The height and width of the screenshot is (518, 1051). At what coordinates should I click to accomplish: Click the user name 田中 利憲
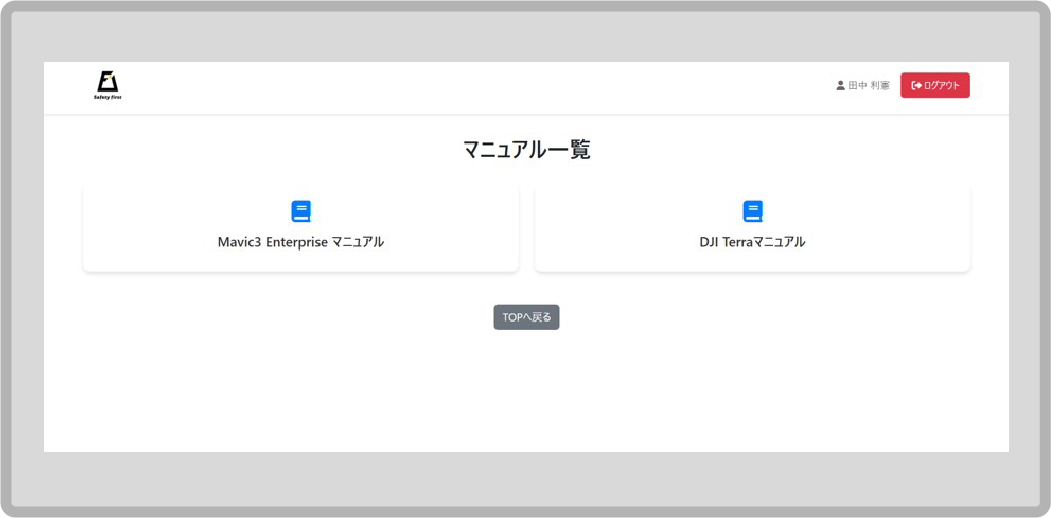click(869, 86)
